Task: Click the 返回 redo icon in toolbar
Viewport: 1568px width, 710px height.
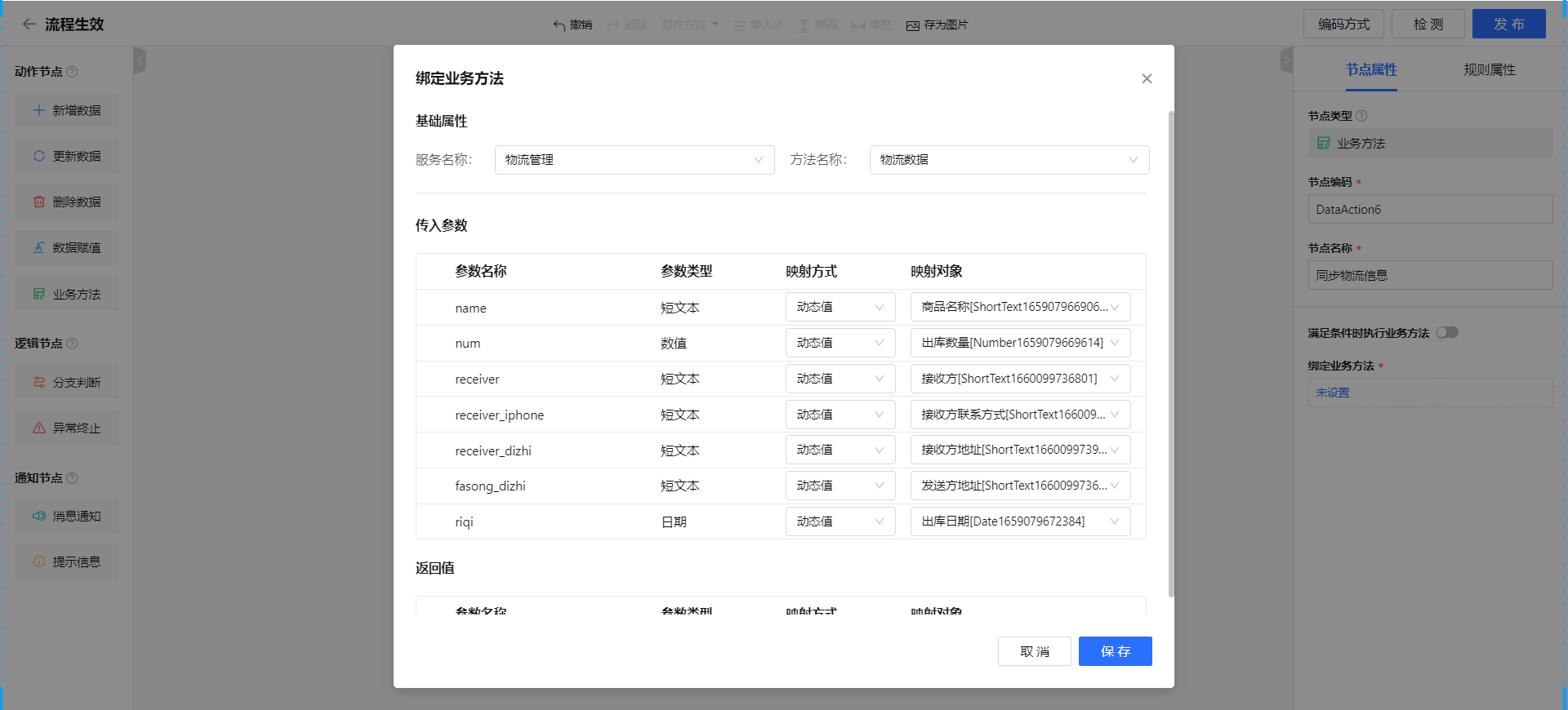Action: pos(613,25)
